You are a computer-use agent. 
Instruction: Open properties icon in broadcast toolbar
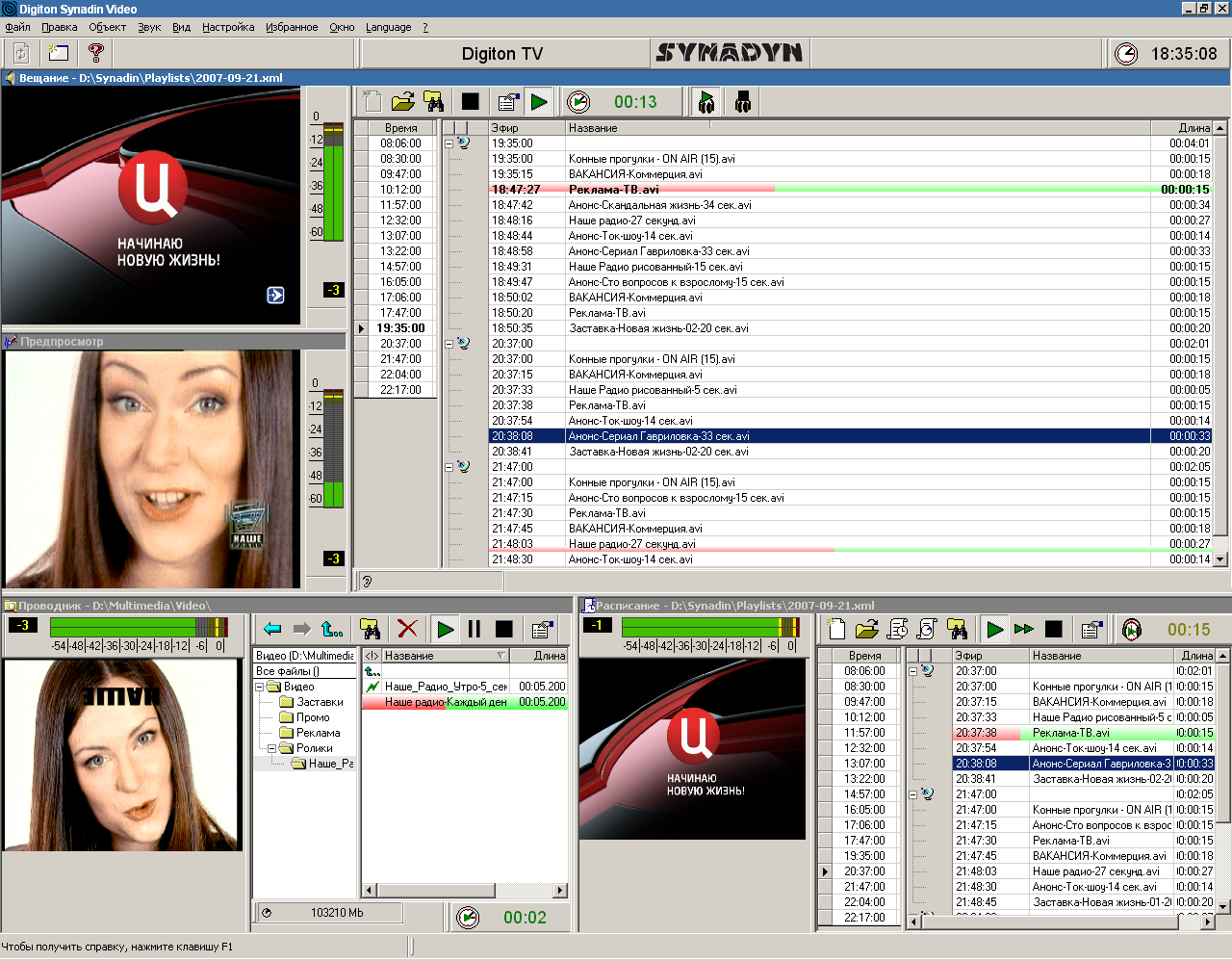(507, 102)
